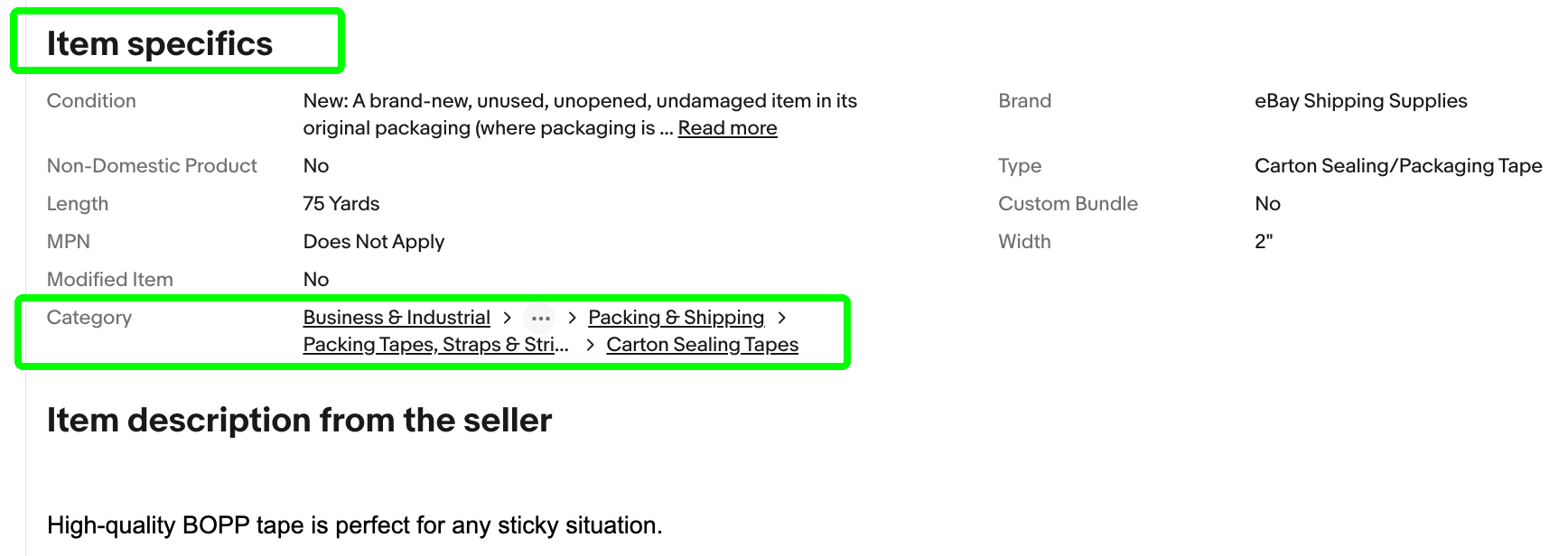
Task: Open the Business & Industrial category link
Action: (x=395, y=317)
